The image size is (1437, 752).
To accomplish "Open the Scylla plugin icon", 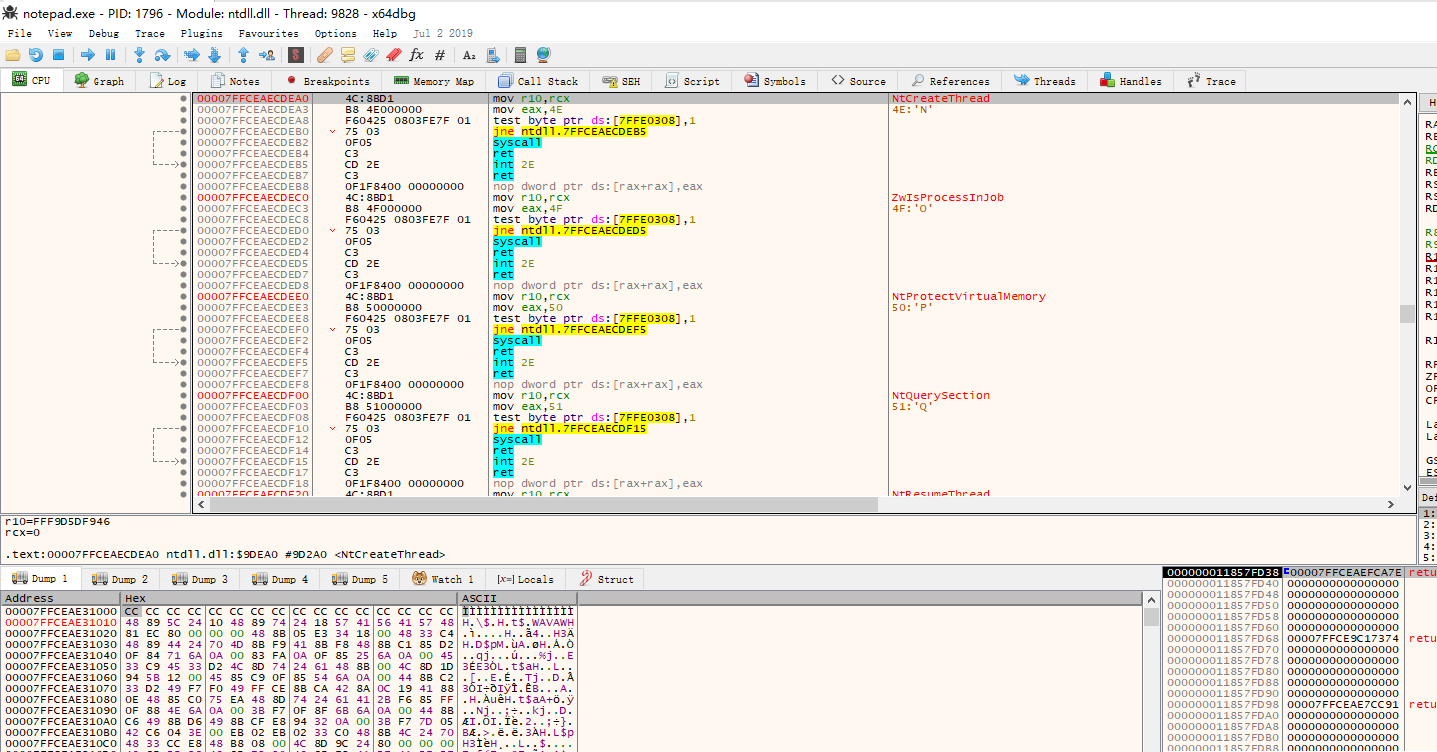I will point(296,55).
